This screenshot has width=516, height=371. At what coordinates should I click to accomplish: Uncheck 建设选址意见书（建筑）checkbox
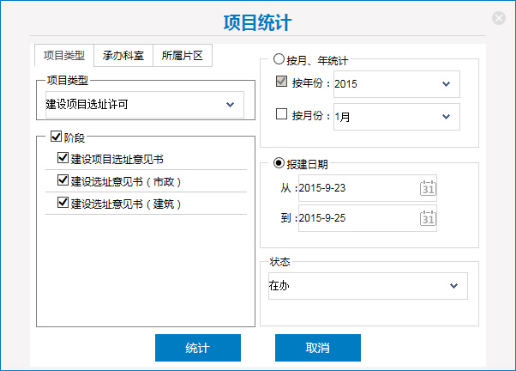[63, 202]
